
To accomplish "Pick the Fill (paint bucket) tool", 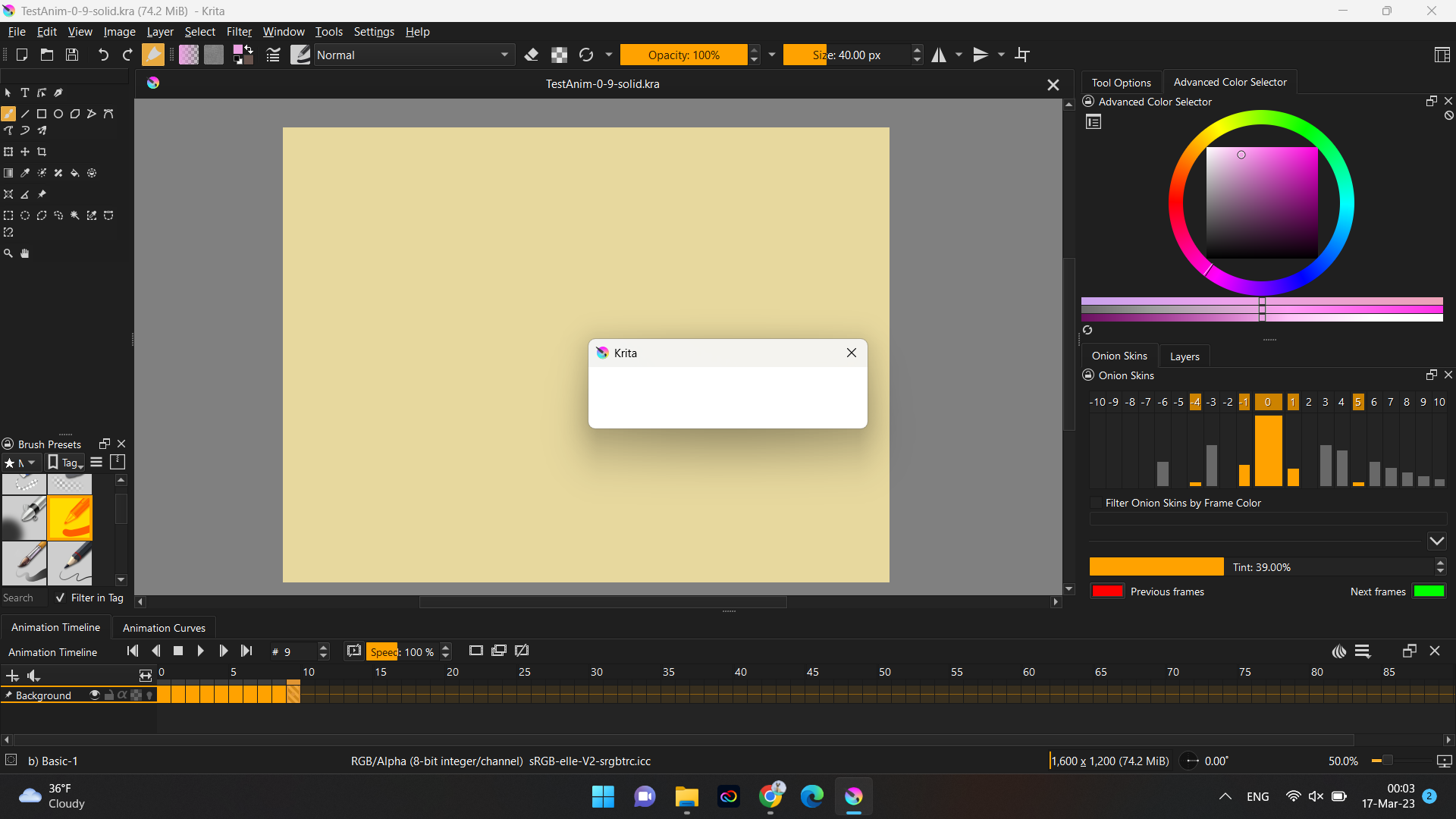I will 75,173.
